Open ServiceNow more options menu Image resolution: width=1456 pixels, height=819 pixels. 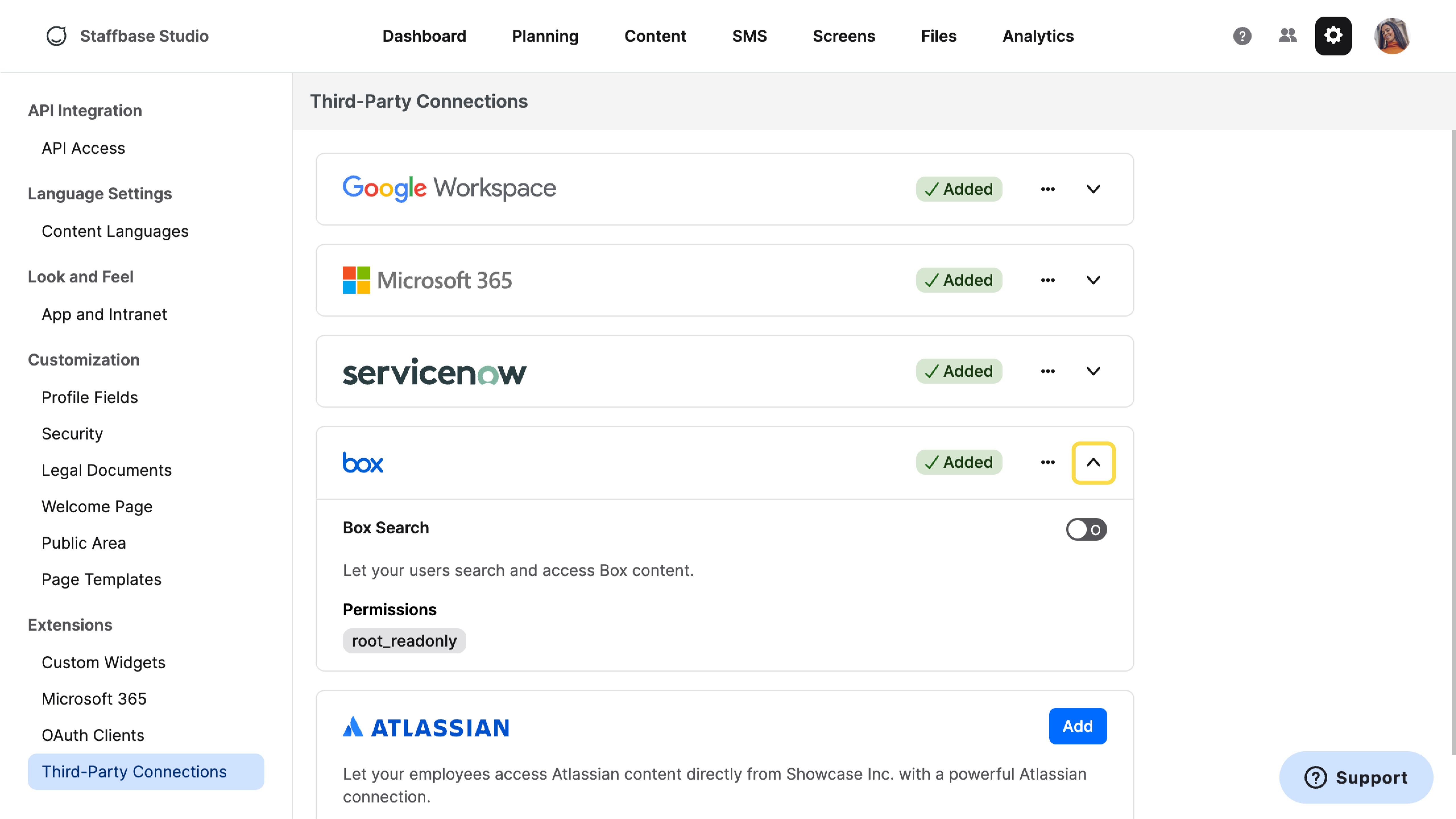pyautogui.click(x=1047, y=371)
